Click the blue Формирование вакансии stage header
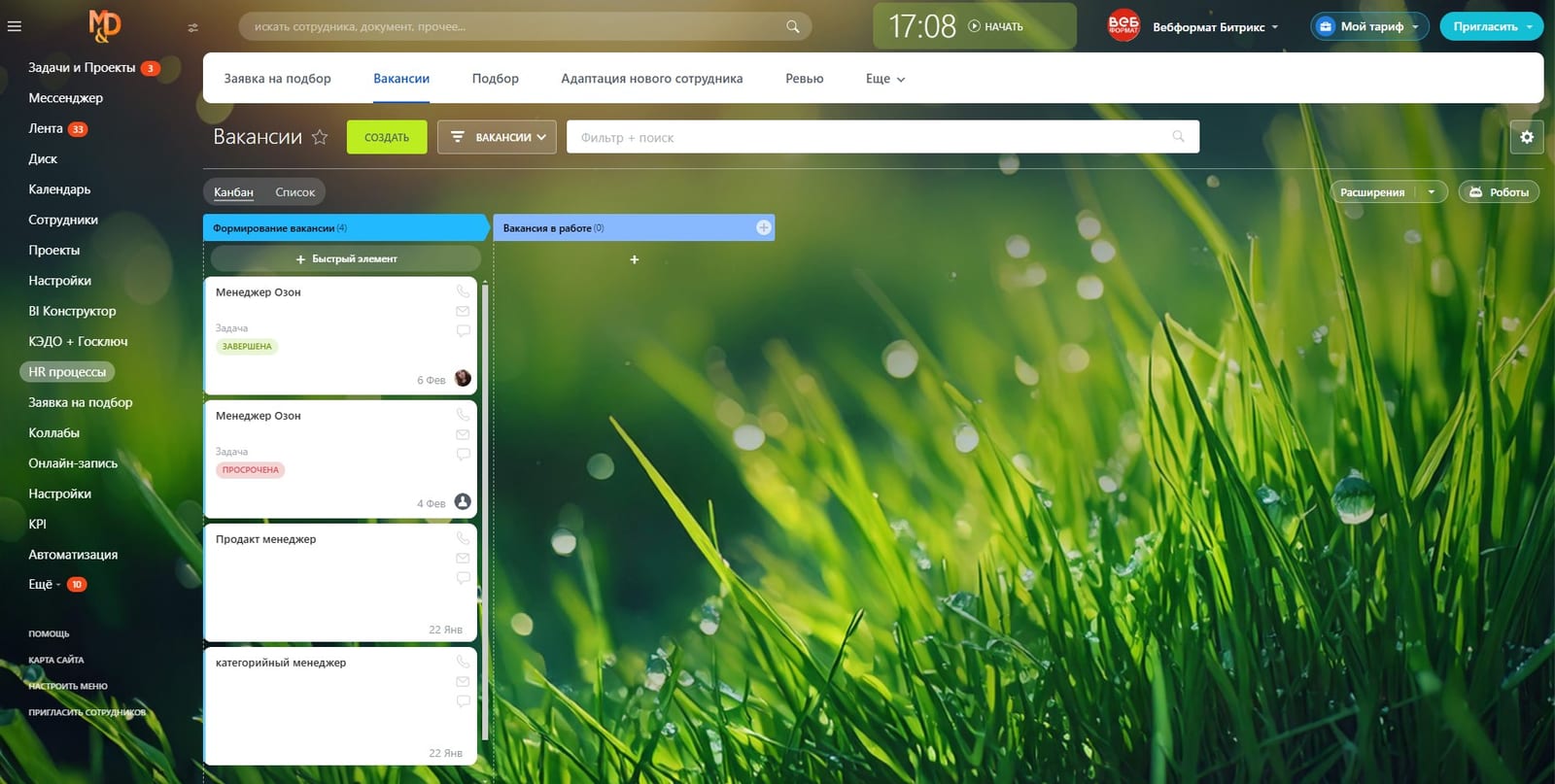The height and width of the screenshot is (784, 1555). click(345, 227)
